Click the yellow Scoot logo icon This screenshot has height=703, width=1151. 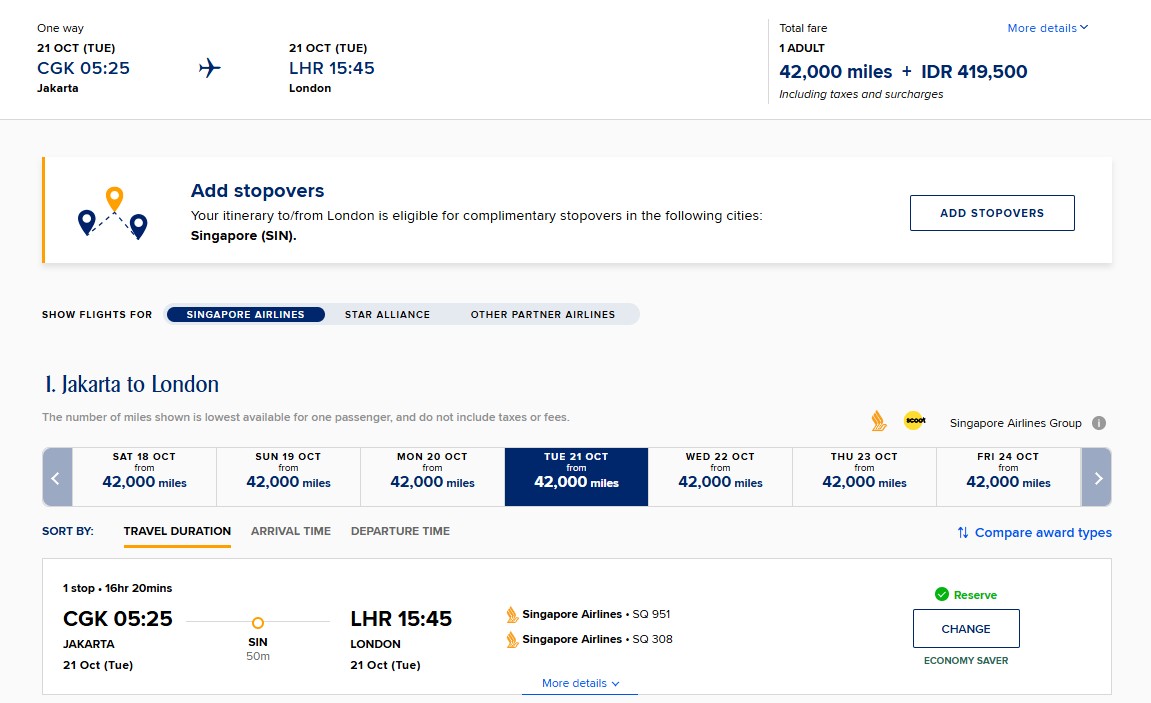point(914,421)
